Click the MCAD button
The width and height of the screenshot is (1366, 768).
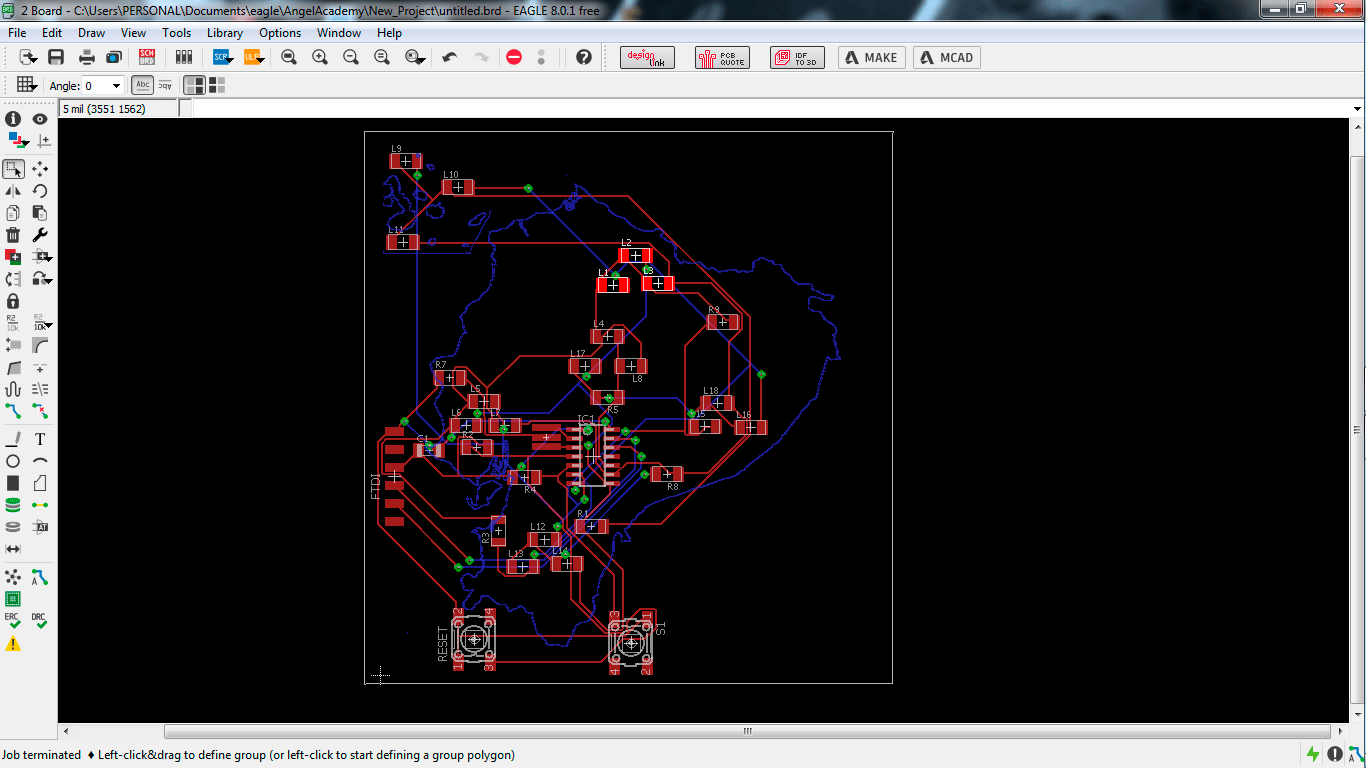click(946, 58)
